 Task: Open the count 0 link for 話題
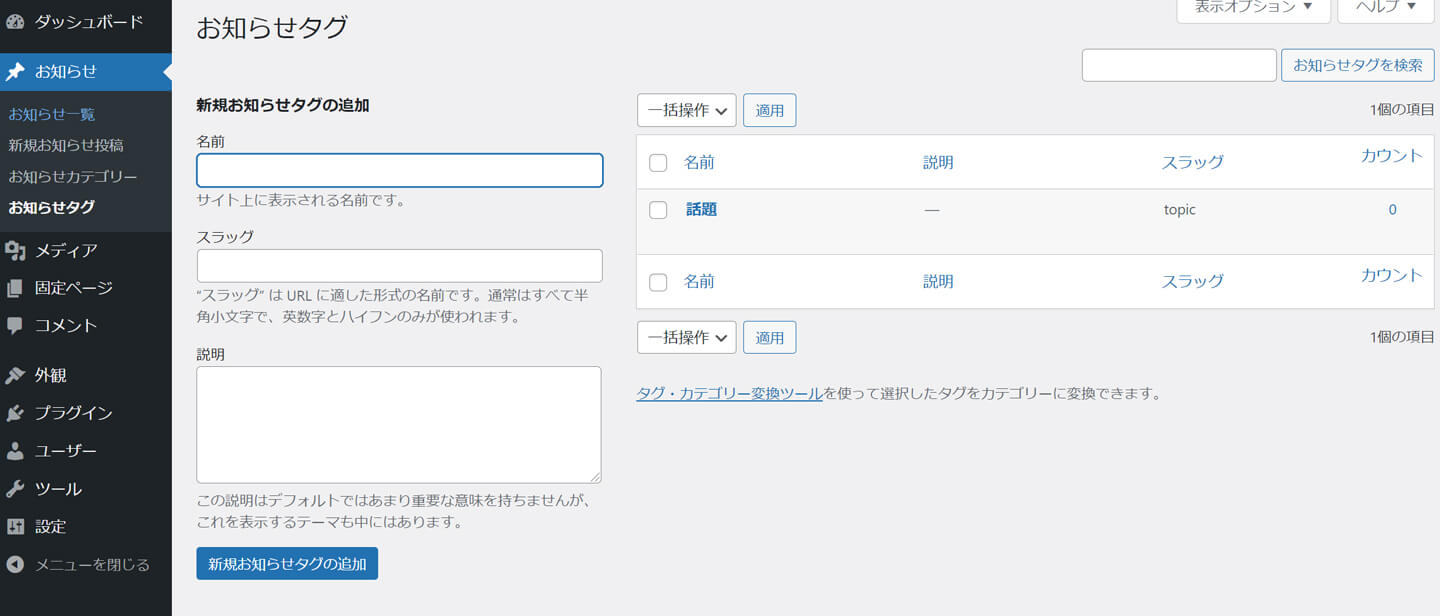(x=1392, y=209)
